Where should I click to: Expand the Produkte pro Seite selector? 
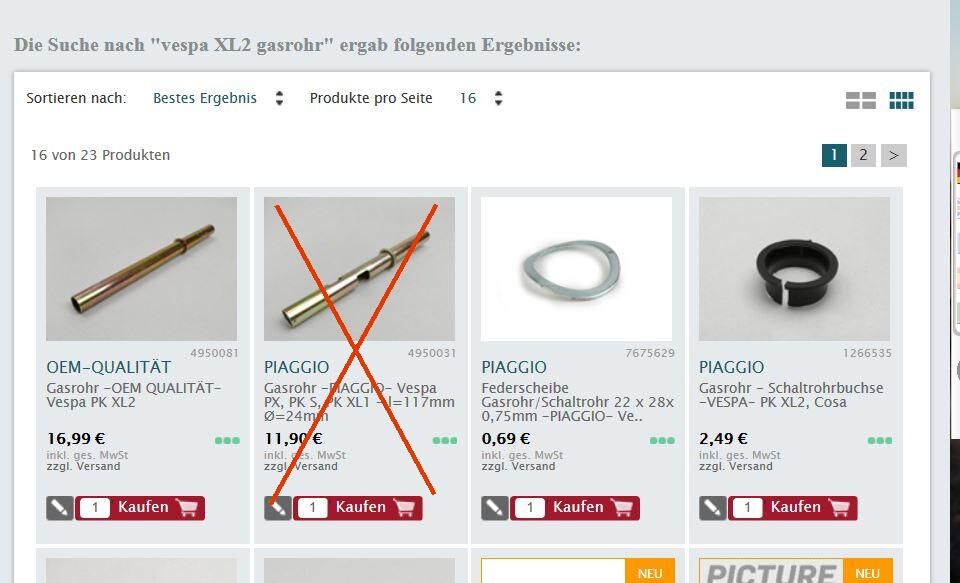click(481, 98)
